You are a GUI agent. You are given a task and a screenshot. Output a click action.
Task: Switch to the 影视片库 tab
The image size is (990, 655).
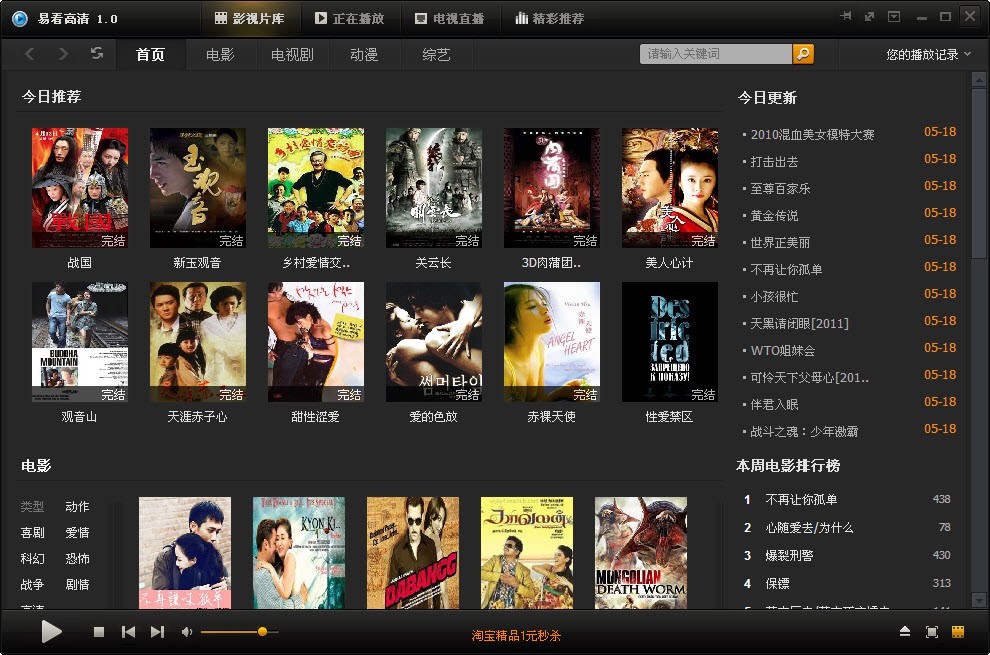click(x=250, y=19)
